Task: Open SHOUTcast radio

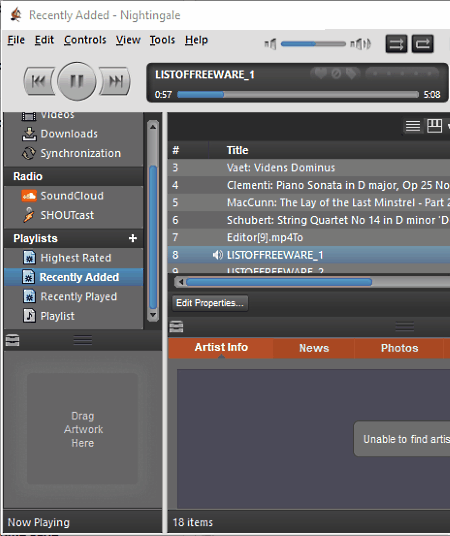Action: click(74, 215)
